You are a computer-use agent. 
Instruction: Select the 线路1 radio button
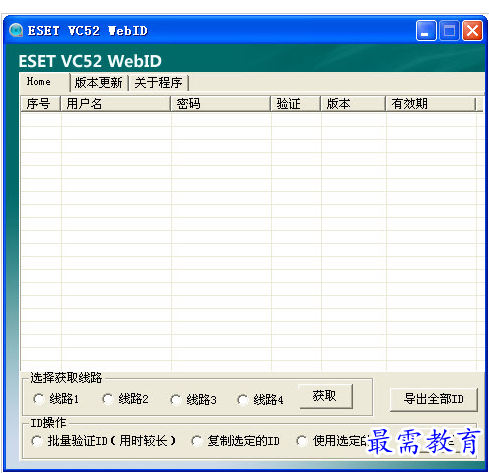tap(39, 399)
